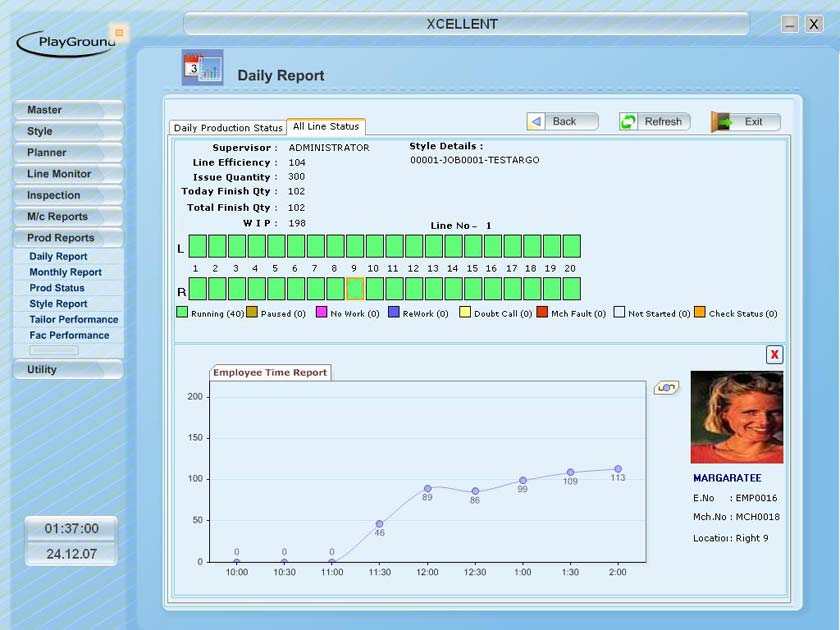Click the Exit button
Viewport: 840px width, 630px height.
click(745, 121)
